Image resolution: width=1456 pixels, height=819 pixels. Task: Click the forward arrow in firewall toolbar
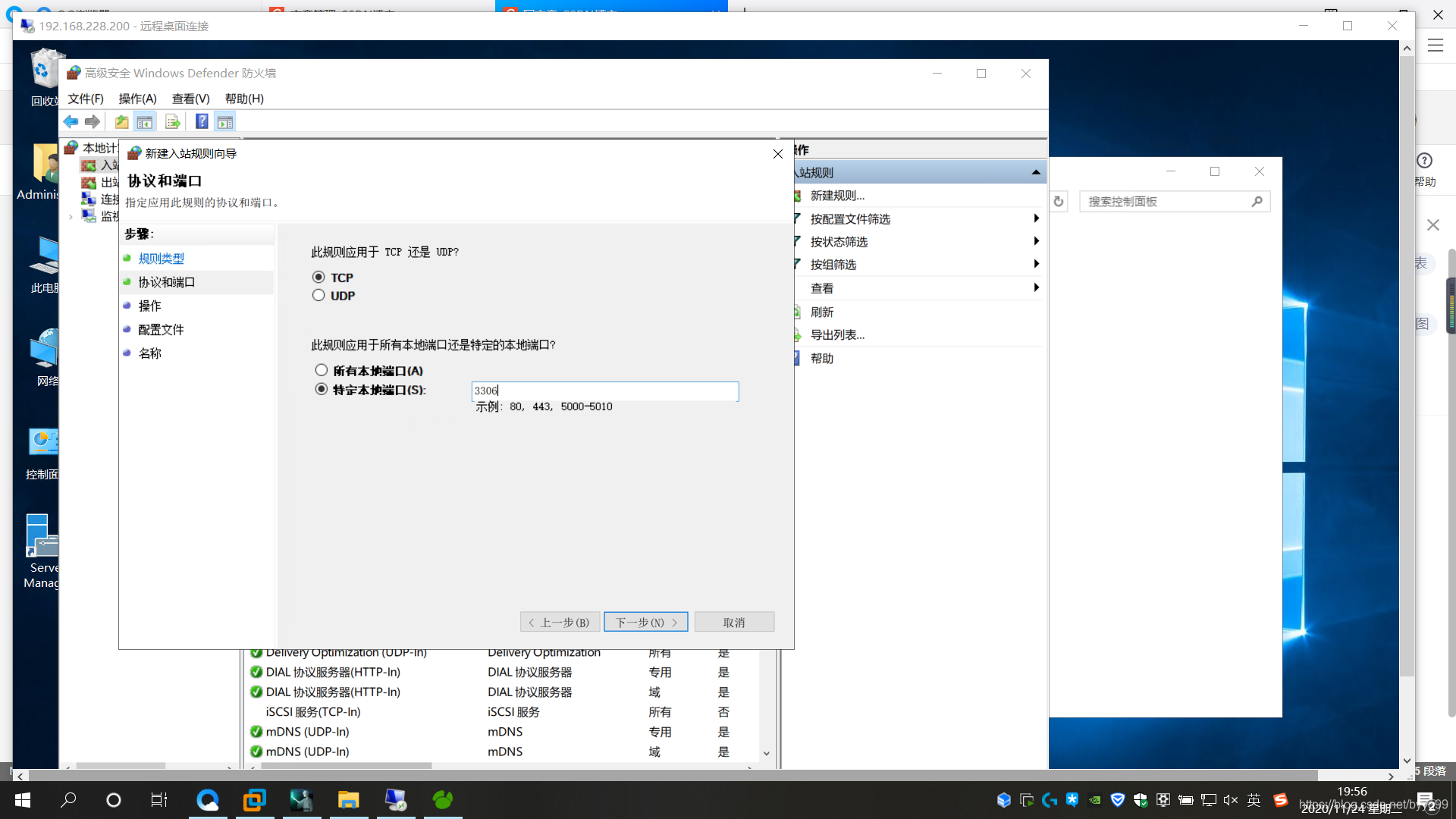point(93,121)
